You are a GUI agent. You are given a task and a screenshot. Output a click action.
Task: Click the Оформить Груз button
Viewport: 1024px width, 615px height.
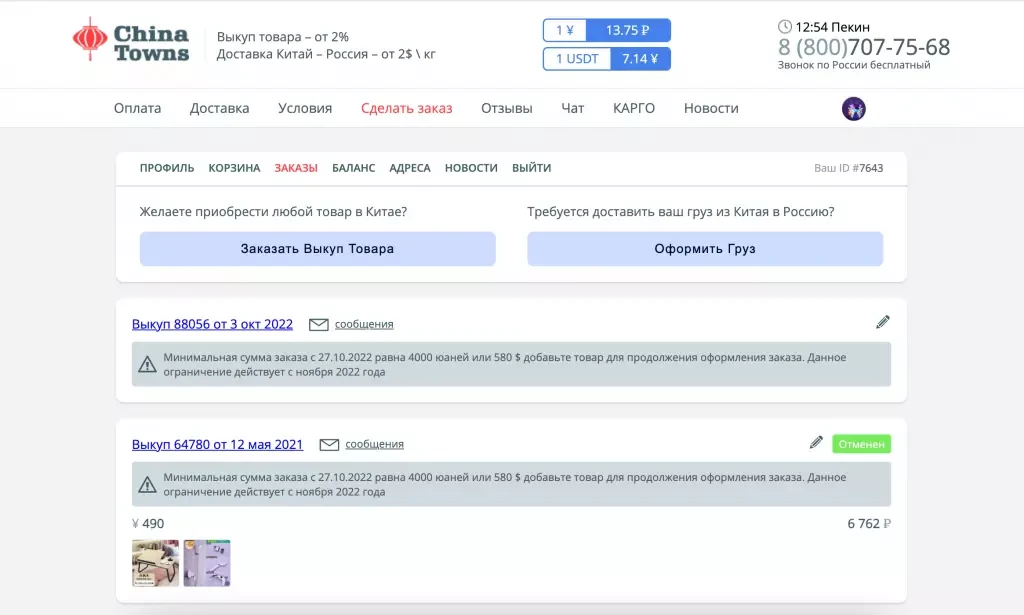click(x=705, y=249)
